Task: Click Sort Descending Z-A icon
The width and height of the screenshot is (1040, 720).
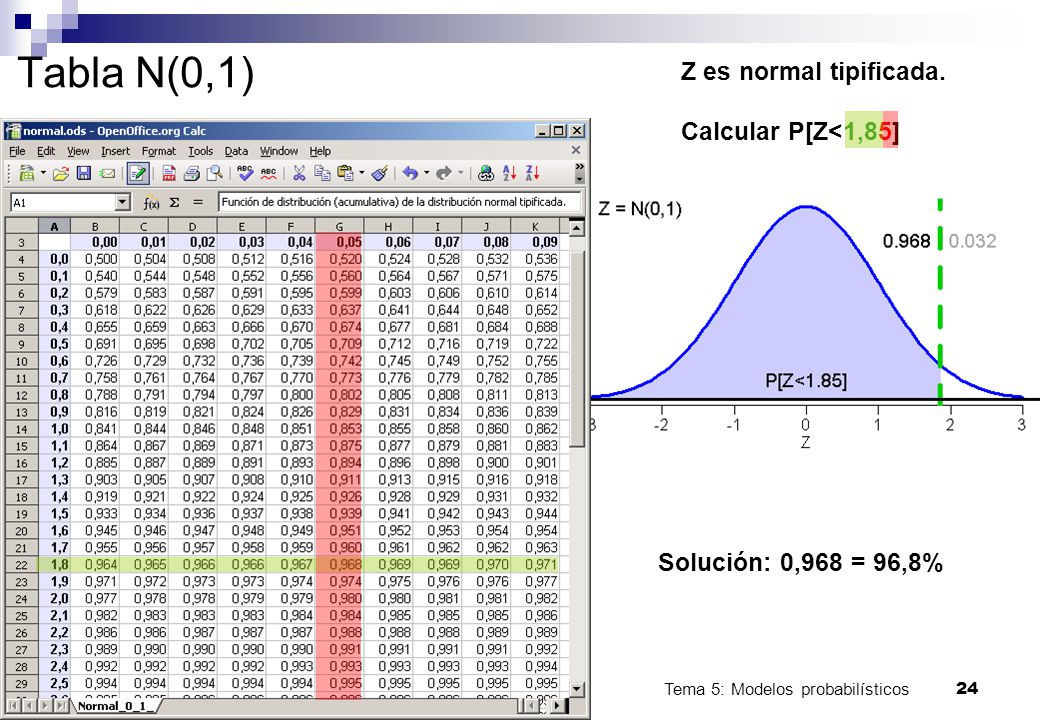Action: [x=532, y=174]
